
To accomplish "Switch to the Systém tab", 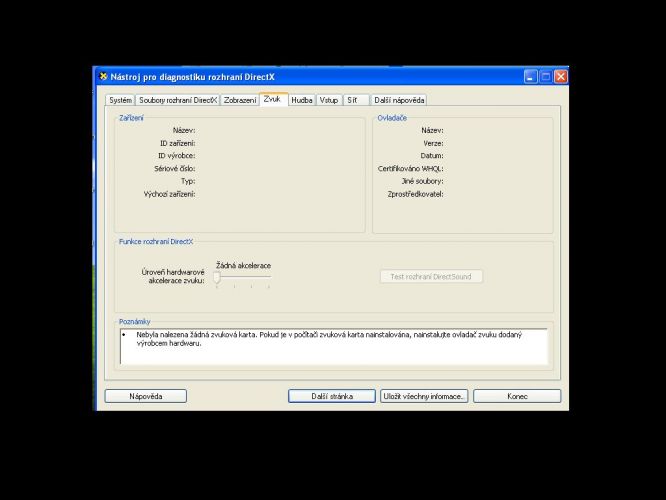I will tap(120, 100).
